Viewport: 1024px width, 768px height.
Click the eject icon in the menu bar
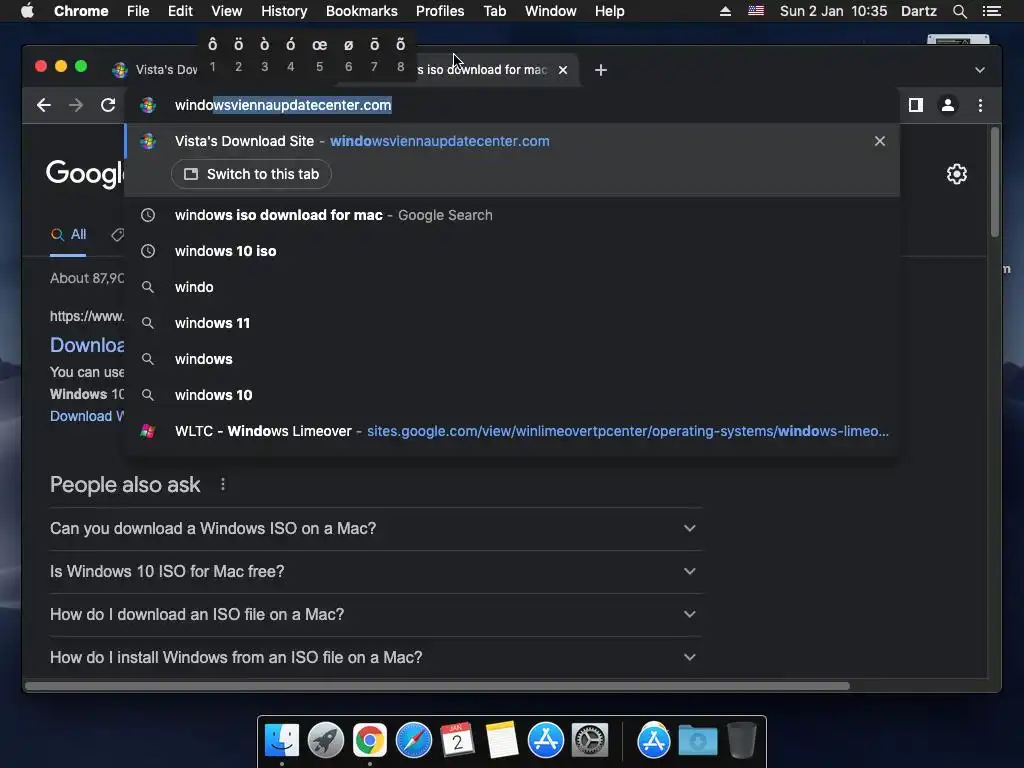(x=725, y=11)
